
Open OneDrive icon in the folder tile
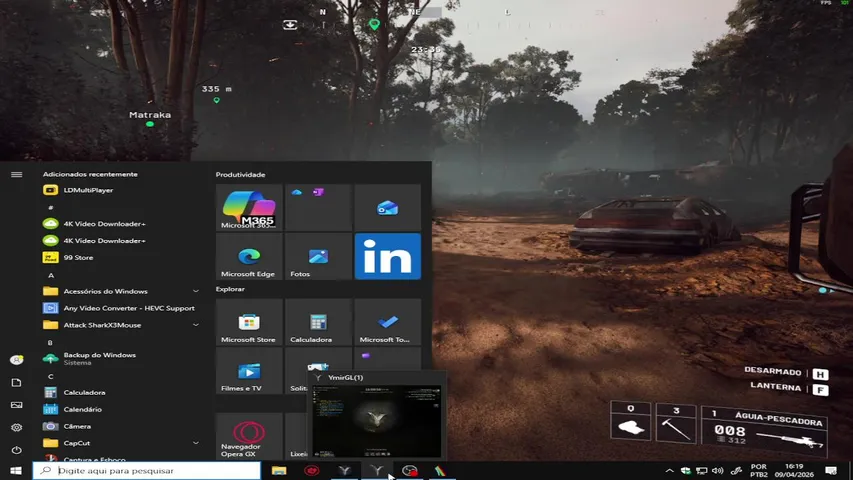(x=296, y=192)
